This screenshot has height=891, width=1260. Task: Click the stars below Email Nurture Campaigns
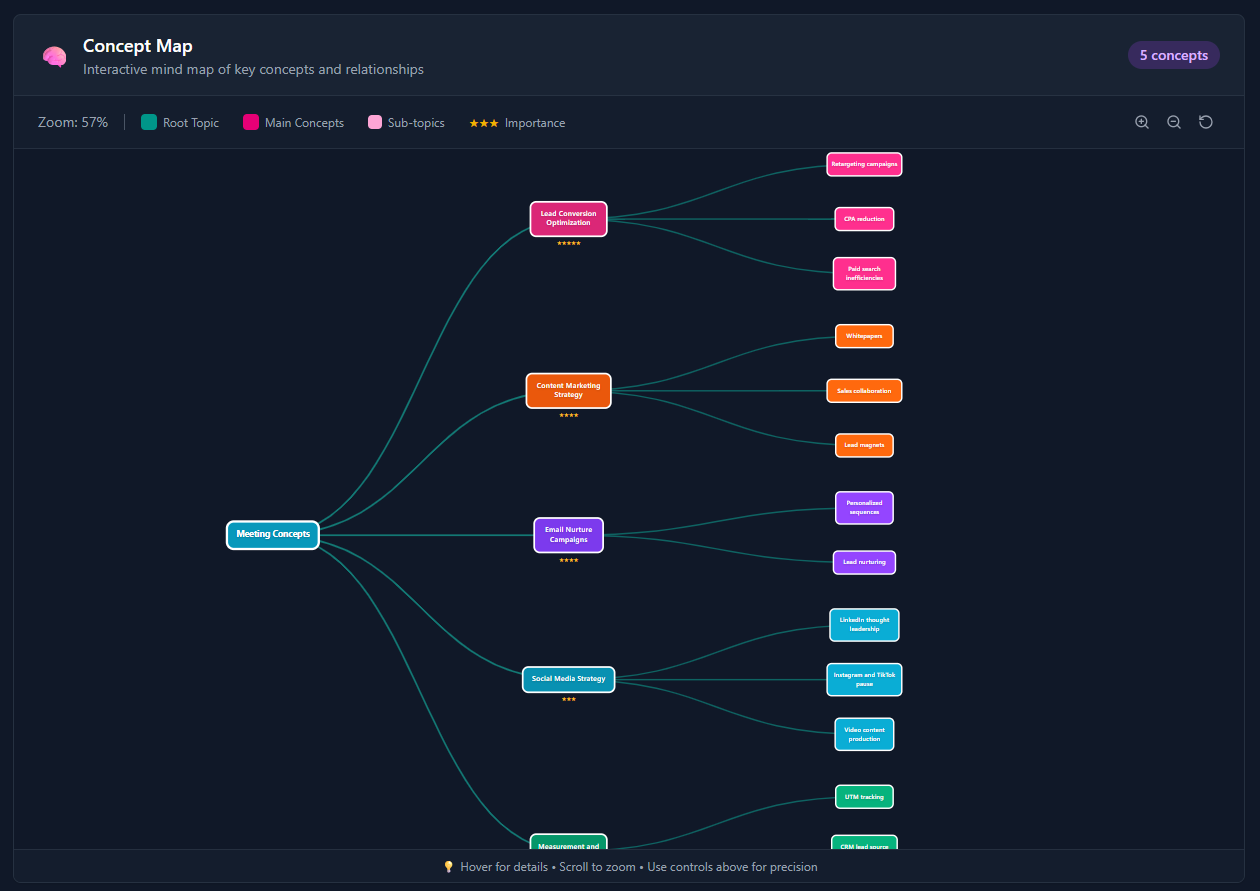pos(568,560)
